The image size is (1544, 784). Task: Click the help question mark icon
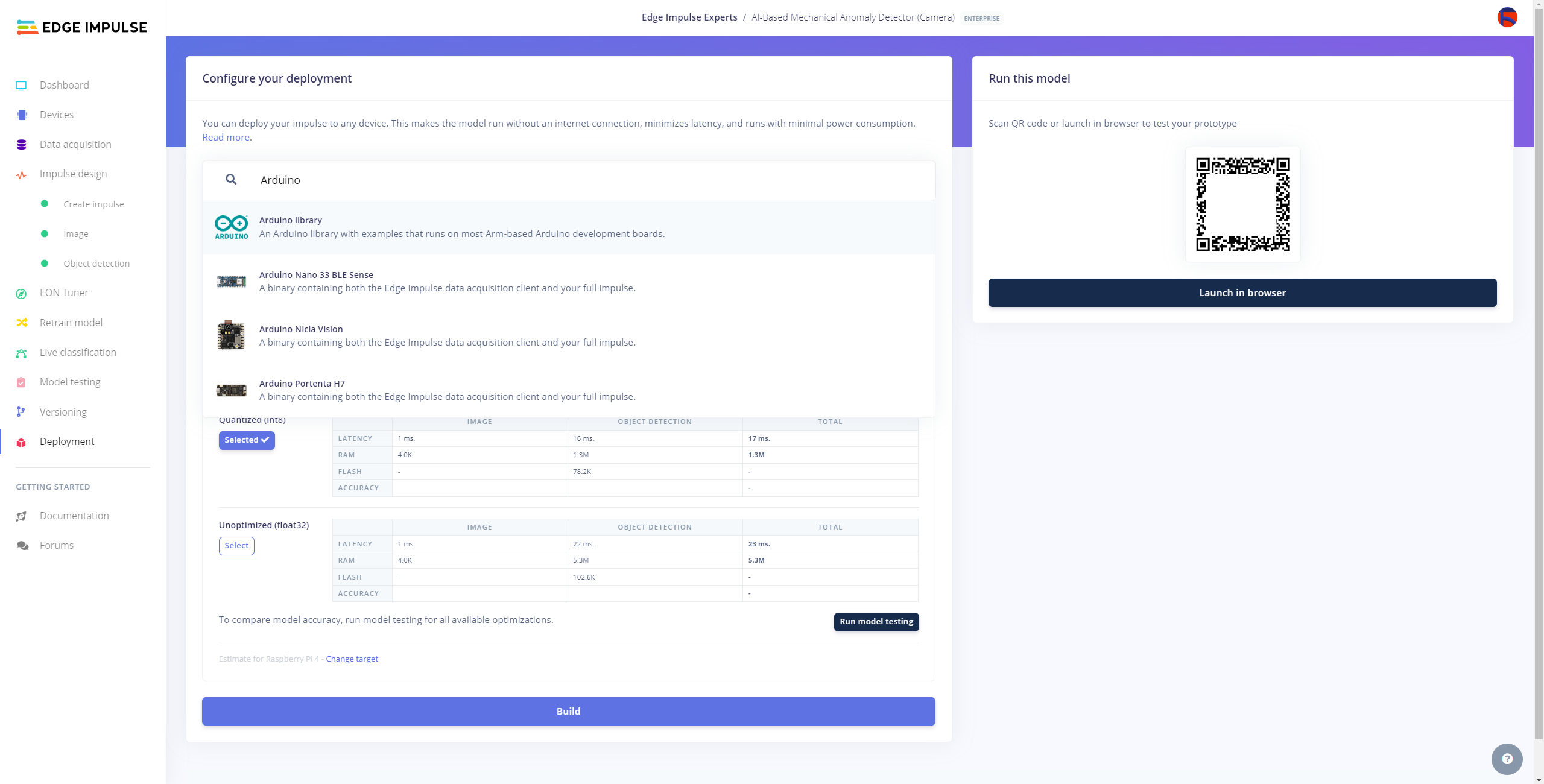click(x=1507, y=759)
